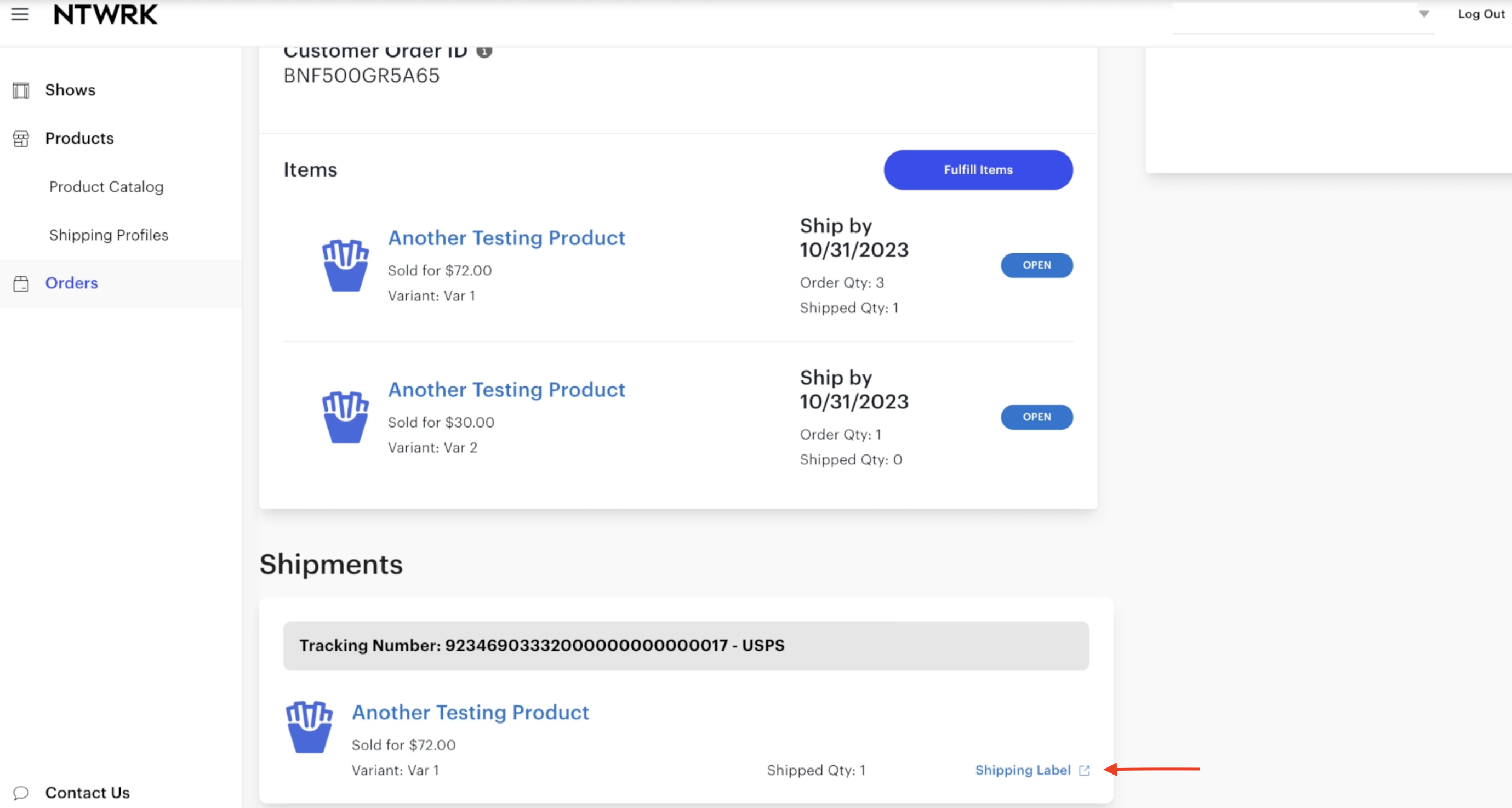Click the Fulfill Items button
This screenshot has height=808, width=1512.
tap(978, 170)
